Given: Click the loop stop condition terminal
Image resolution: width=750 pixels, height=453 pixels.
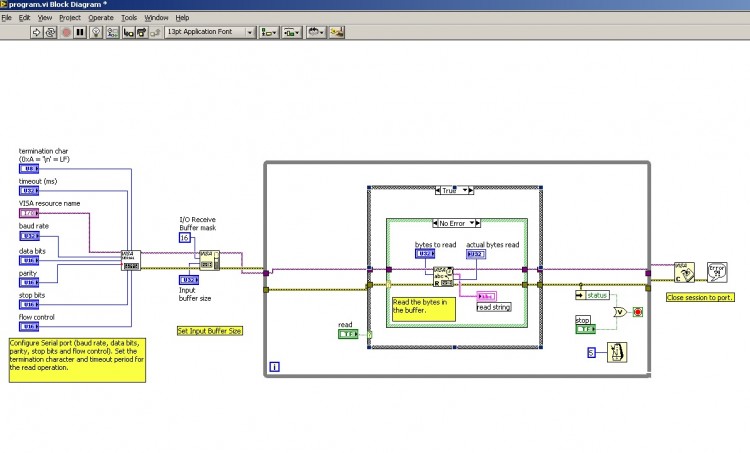Looking at the screenshot, I should point(637,312).
